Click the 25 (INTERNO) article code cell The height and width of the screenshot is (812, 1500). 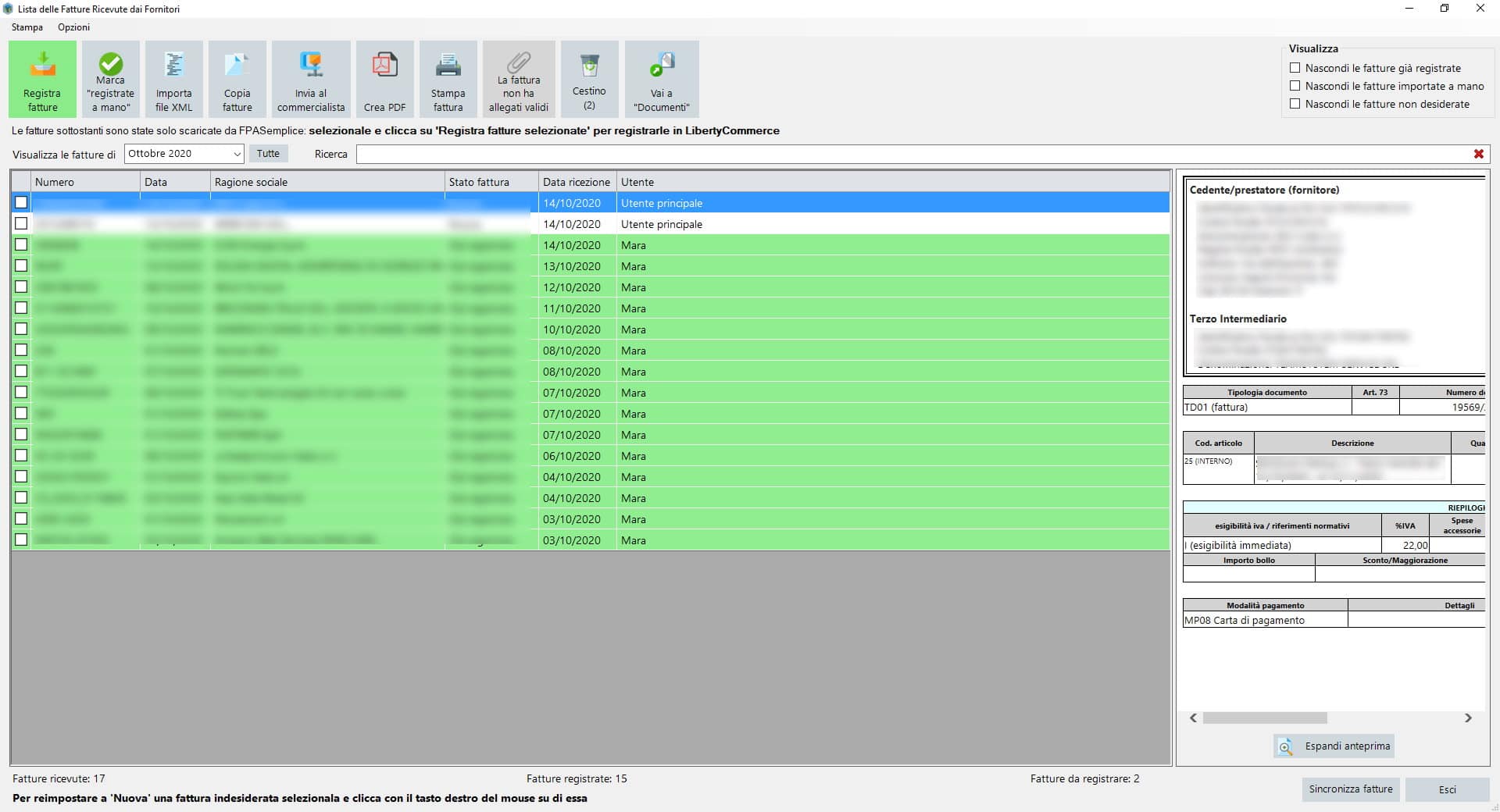[x=1218, y=468]
